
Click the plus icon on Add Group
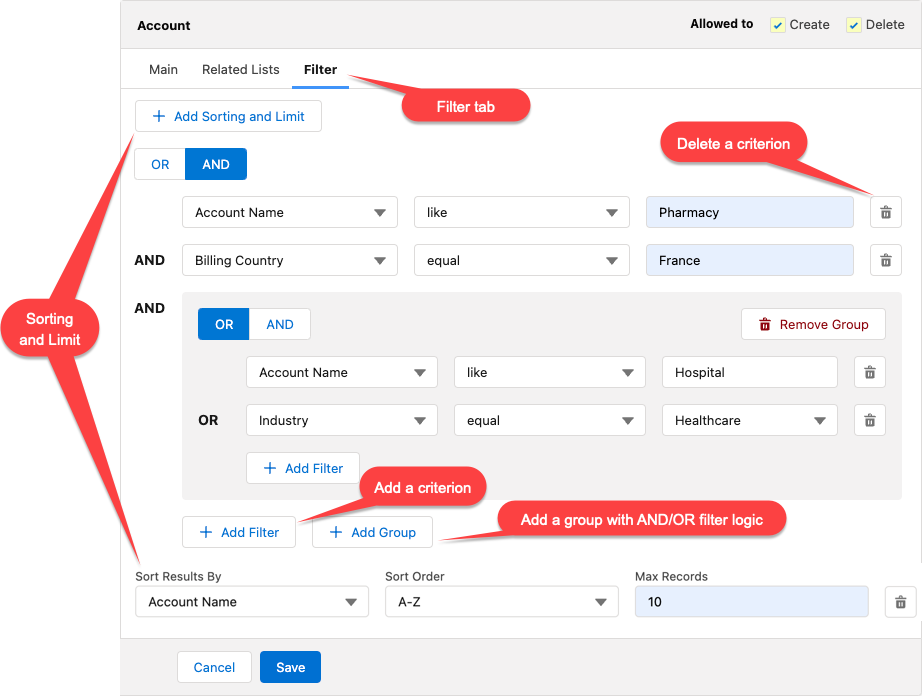coord(336,532)
